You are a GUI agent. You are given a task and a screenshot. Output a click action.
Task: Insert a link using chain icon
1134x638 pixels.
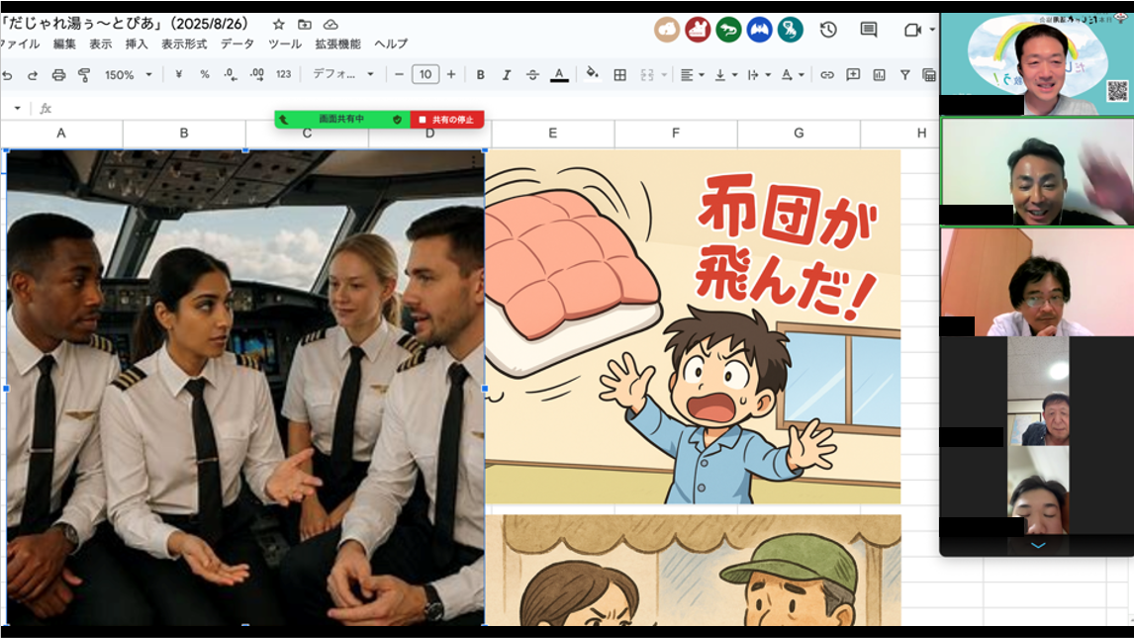827,75
